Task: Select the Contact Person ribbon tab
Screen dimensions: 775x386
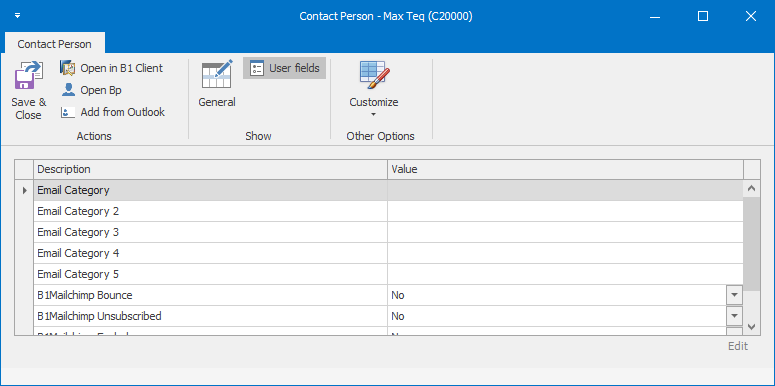Action: coord(55,44)
